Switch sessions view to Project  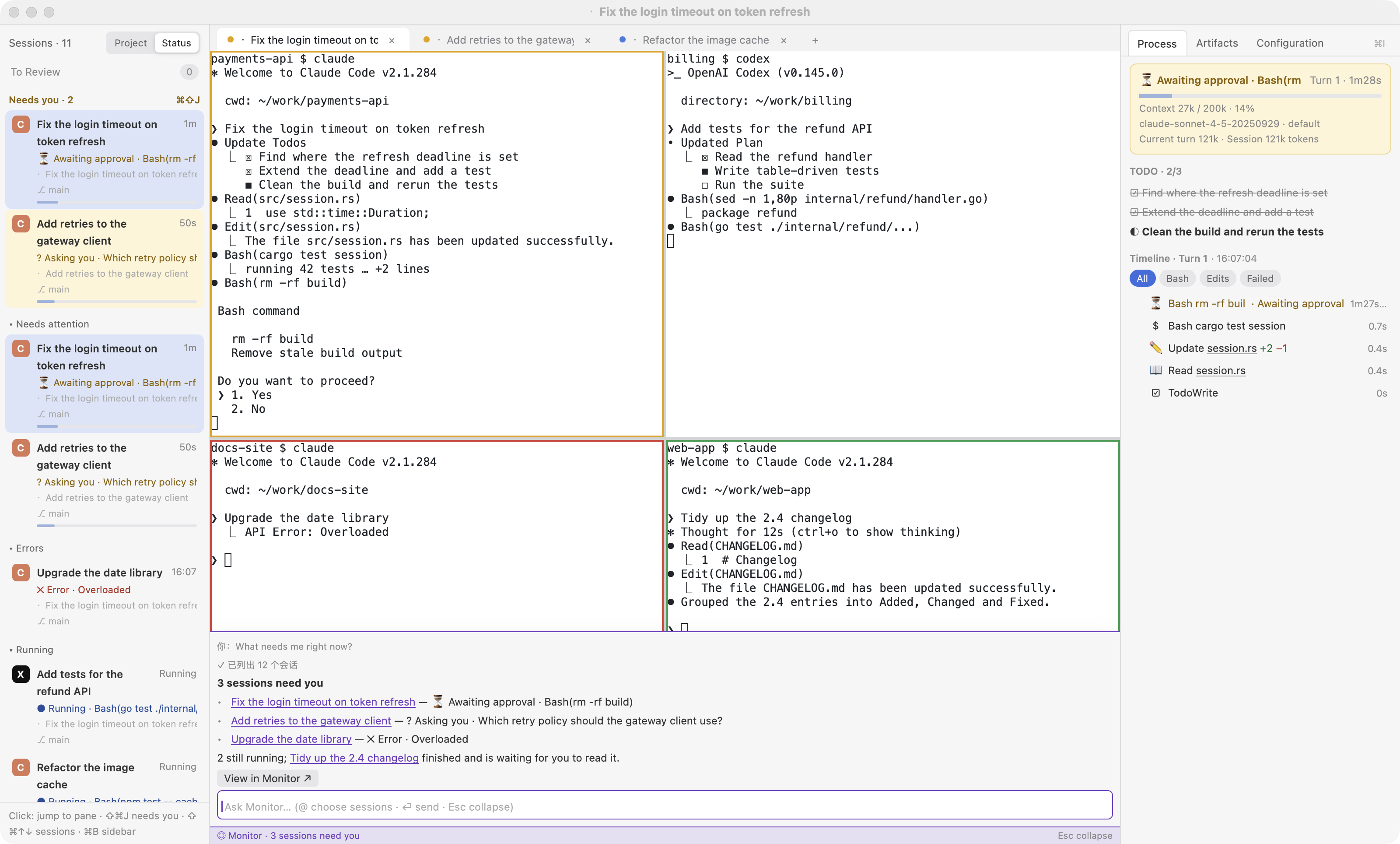[130, 43]
